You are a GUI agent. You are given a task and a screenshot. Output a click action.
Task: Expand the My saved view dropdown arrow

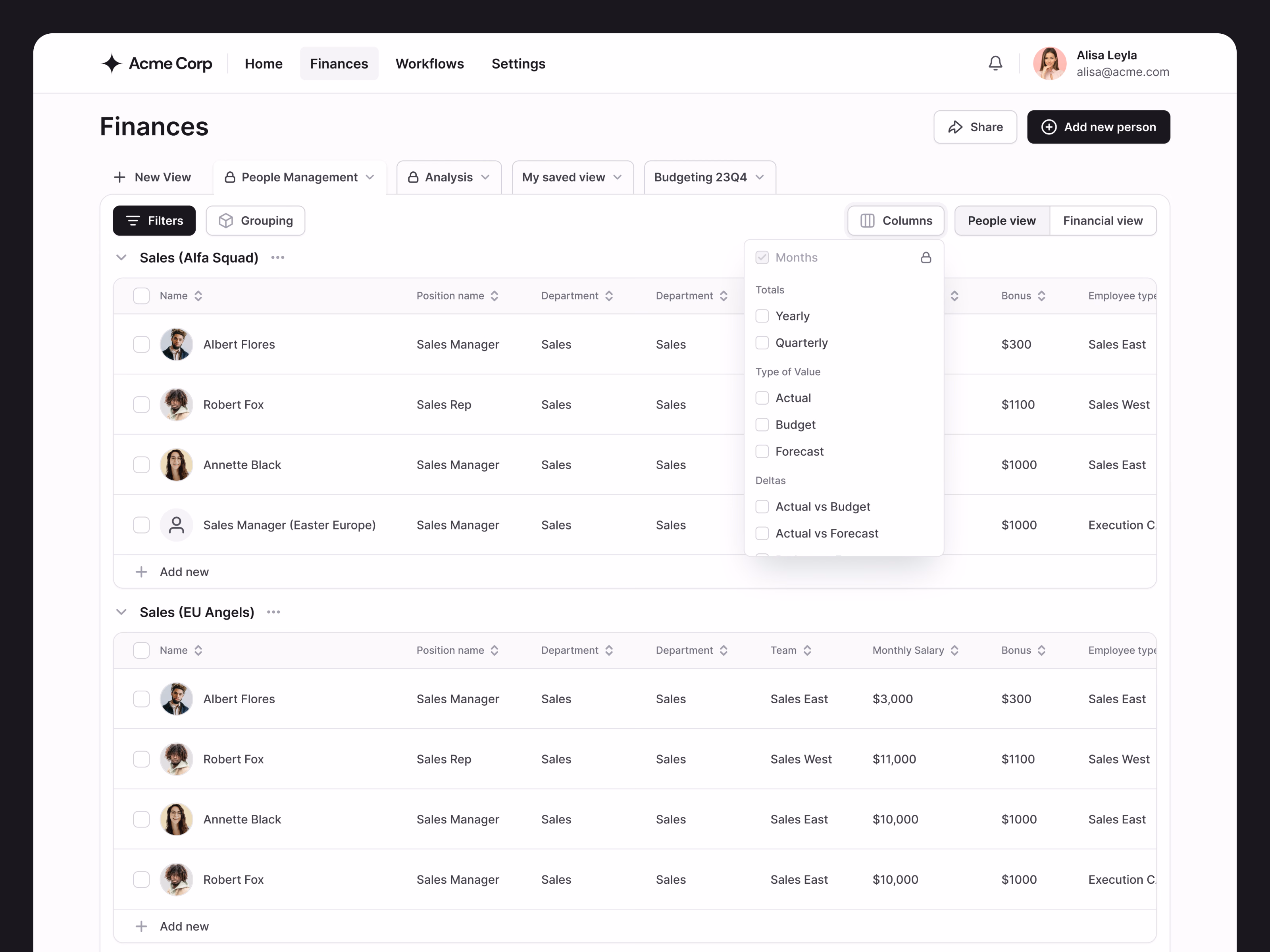point(617,177)
